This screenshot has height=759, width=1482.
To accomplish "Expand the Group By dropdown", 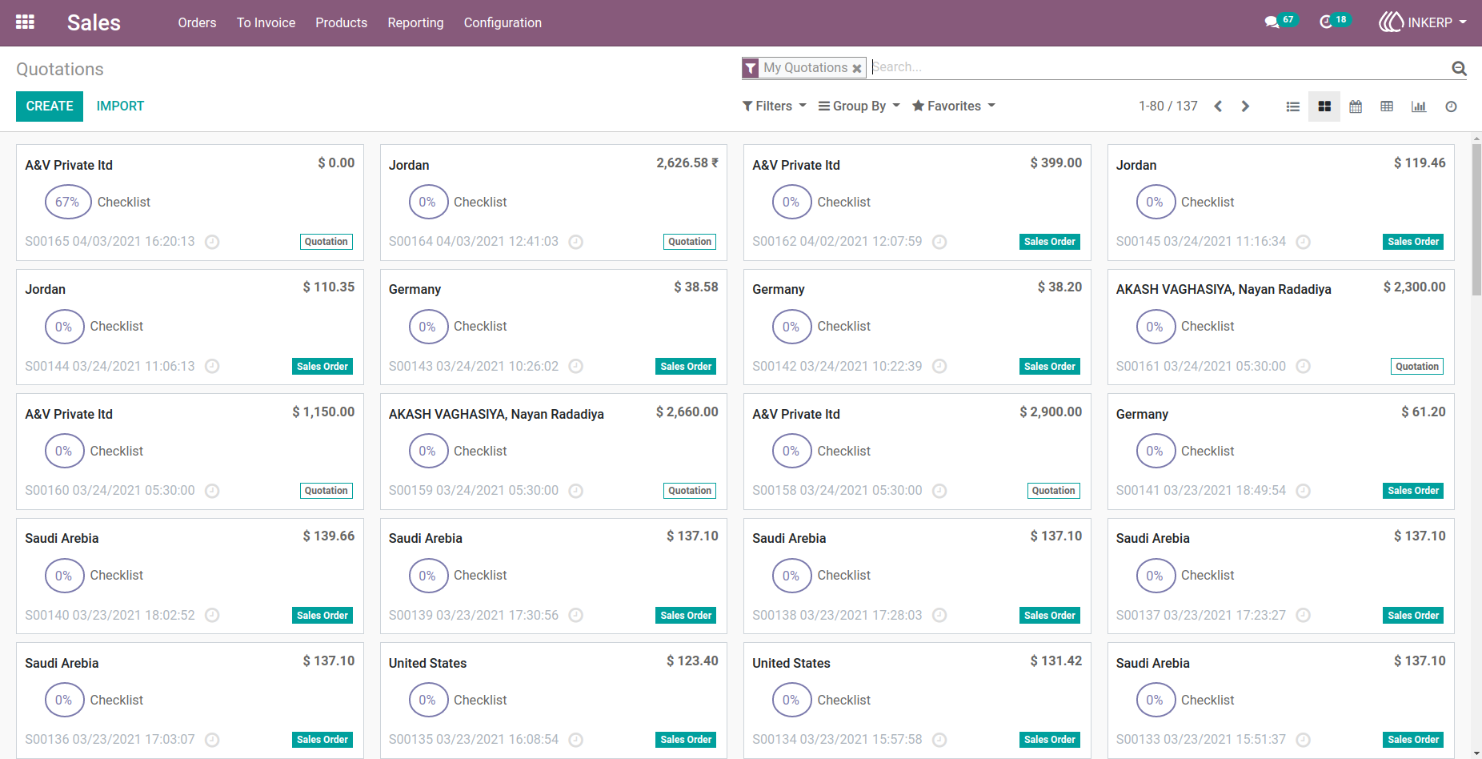I will 859,106.
